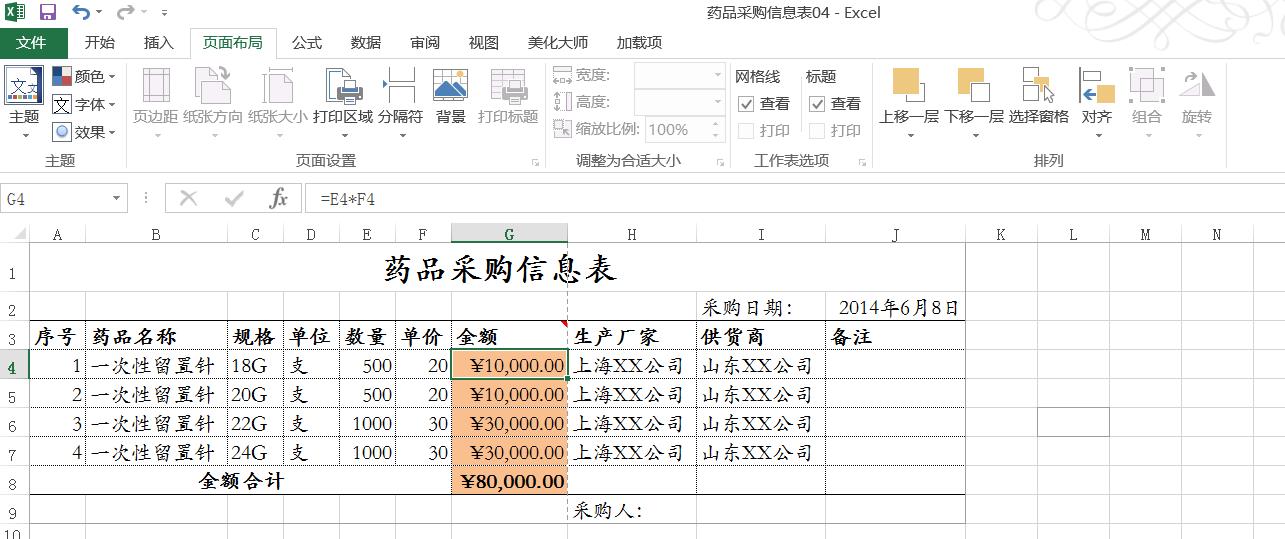The image size is (1285, 539).
Task: Switch to the Home (开始) tab
Action: 99,43
